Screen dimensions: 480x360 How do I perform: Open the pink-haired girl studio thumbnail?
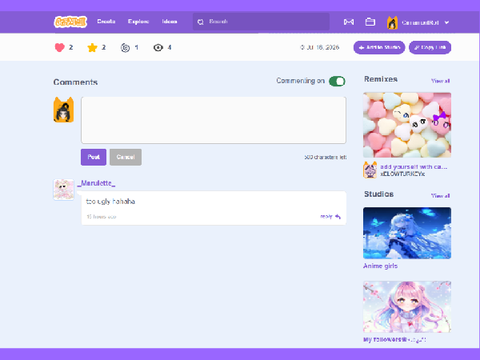[x=407, y=307]
